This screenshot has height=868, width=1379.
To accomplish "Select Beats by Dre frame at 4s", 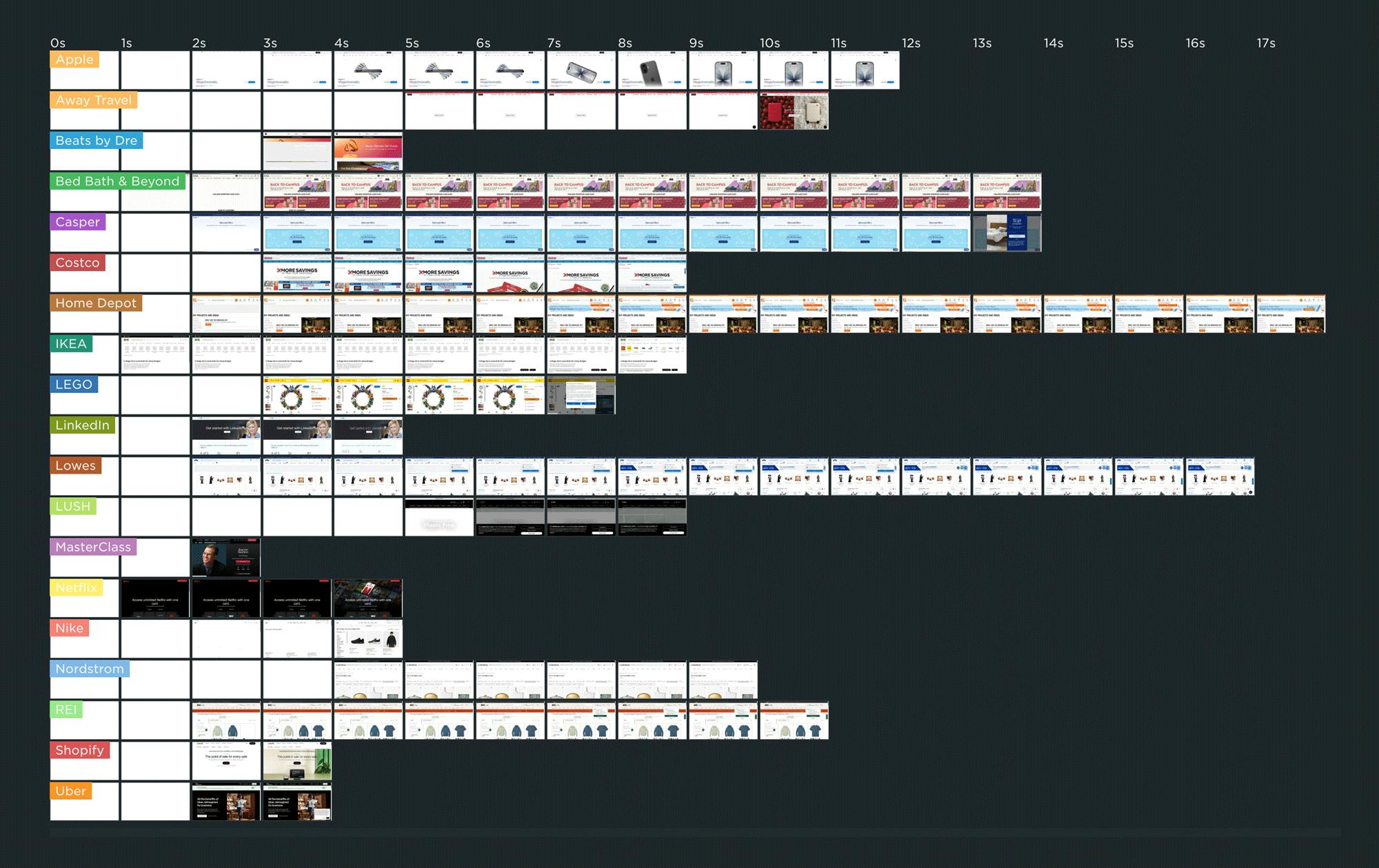I will tap(368, 151).
